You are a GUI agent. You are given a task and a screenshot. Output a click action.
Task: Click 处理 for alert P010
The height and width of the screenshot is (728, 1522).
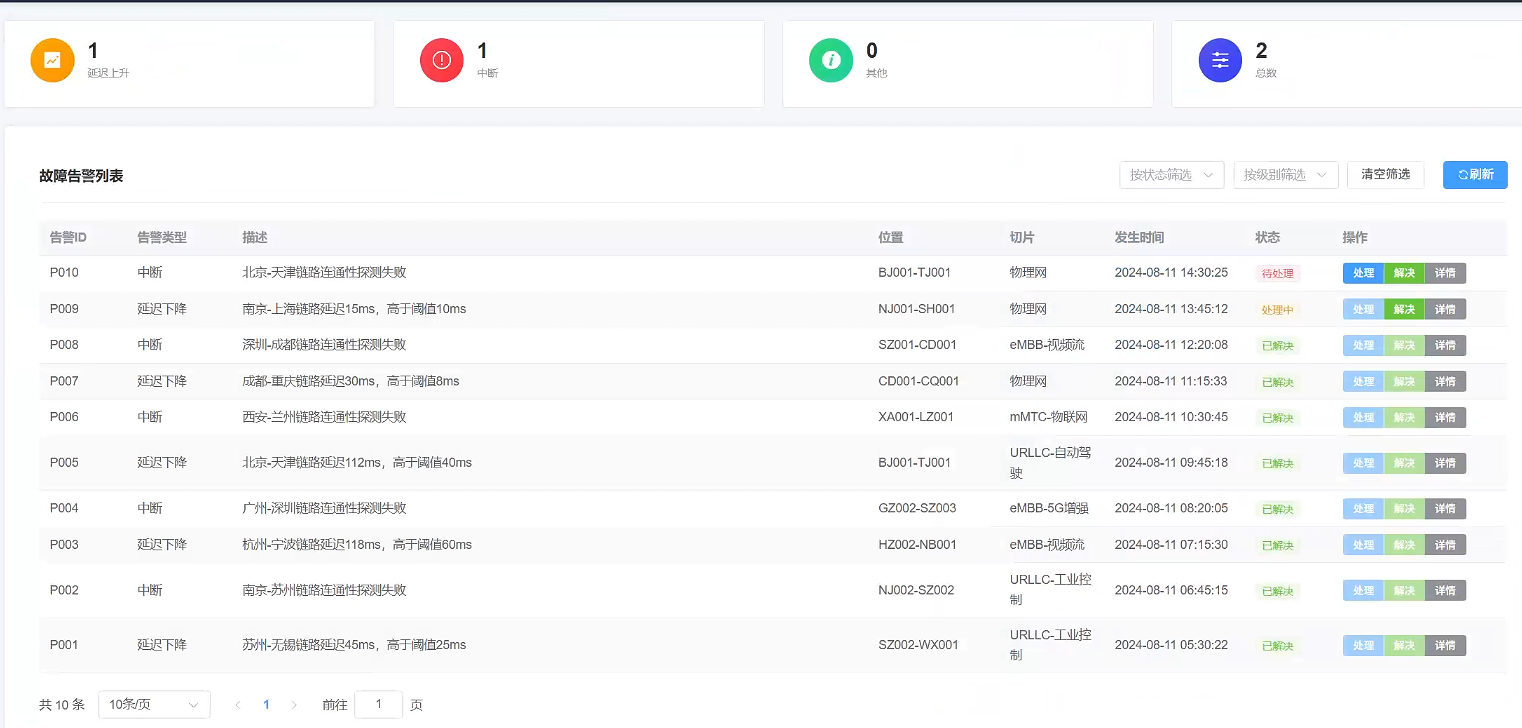tap(1363, 273)
